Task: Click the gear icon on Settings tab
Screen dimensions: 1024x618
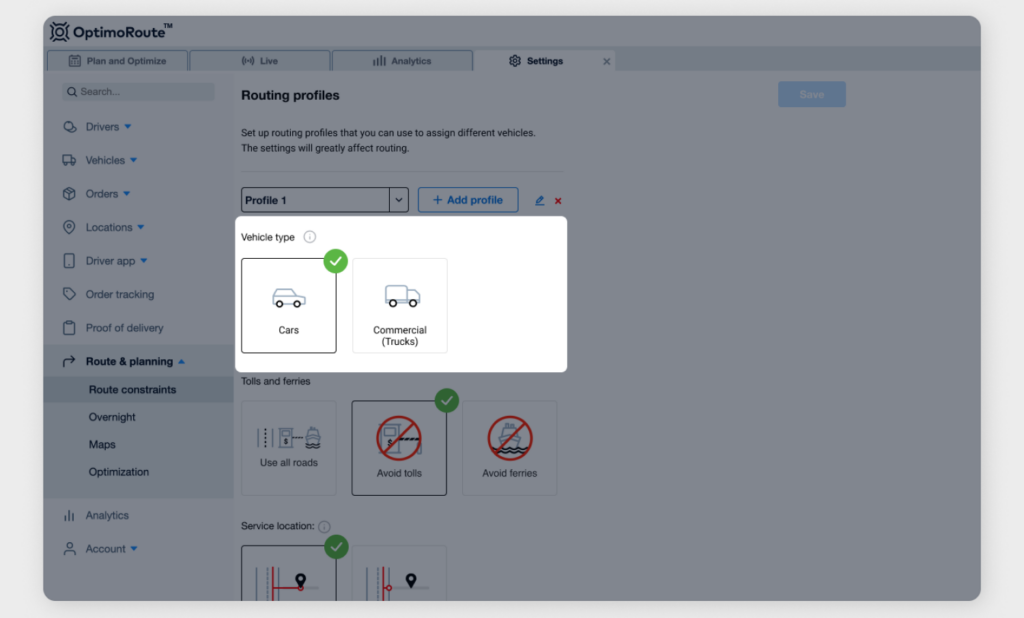Action: [x=515, y=61]
